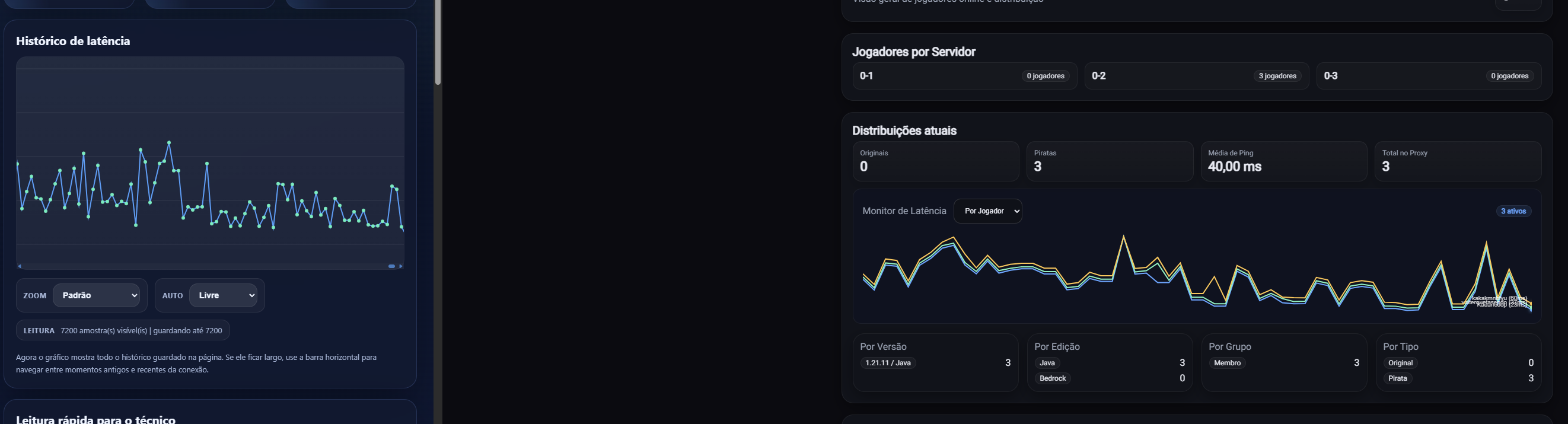This screenshot has height=424, width=1568.
Task: Click the Média de Ping stat card
Action: click(x=1283, y=161)
